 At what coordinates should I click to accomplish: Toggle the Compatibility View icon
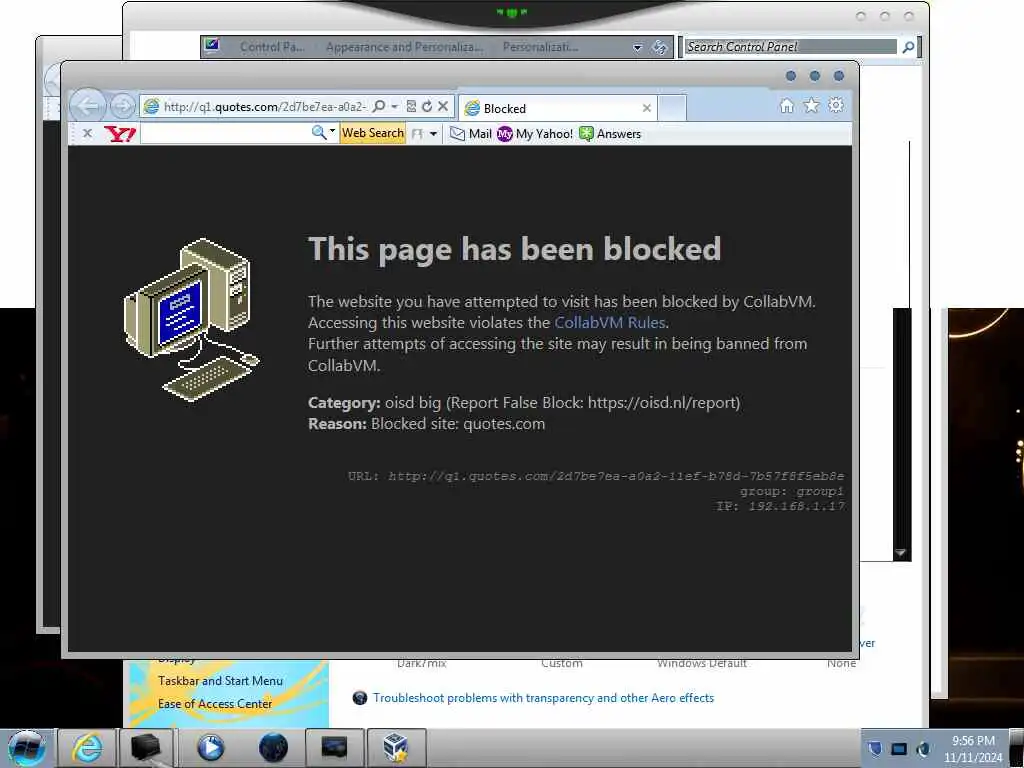pyautogui.click(x=411, y=106)
